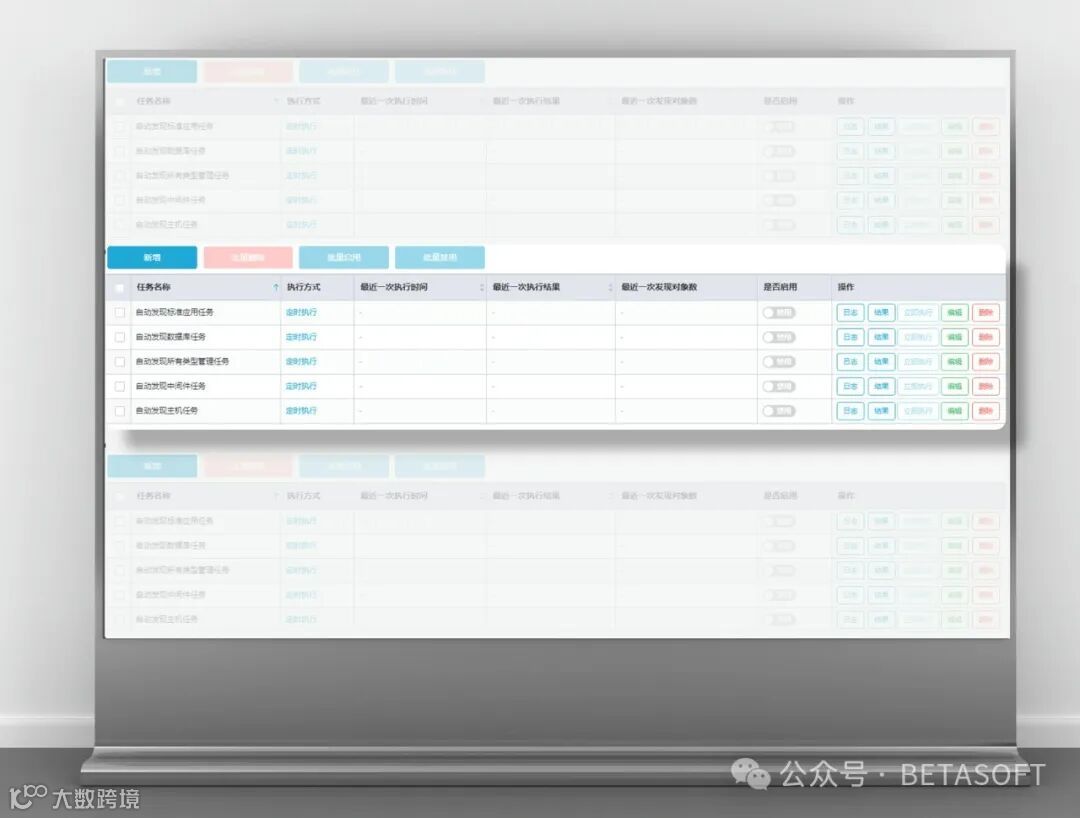Select checkbox for 自动发现标准应用任务
Image resolution: width=1080 pixels, height=818 pixels.
[120, 313]
